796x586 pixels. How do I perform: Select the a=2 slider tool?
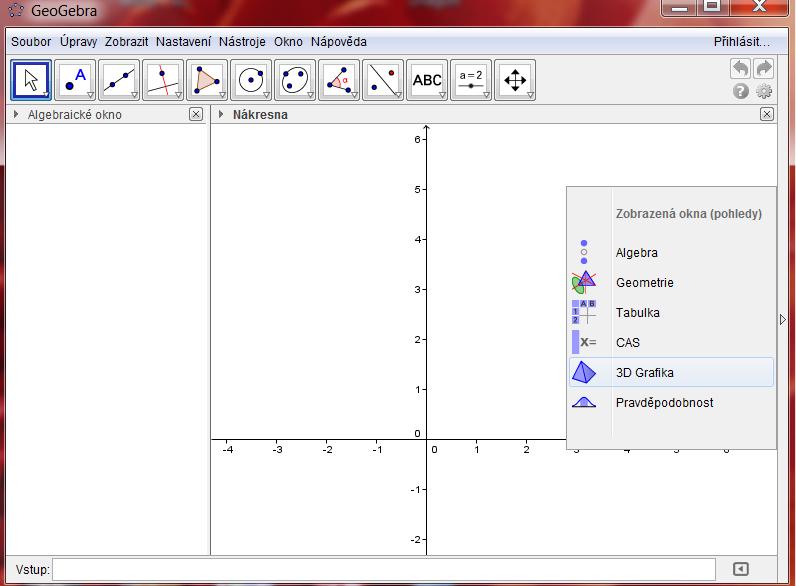471,80
